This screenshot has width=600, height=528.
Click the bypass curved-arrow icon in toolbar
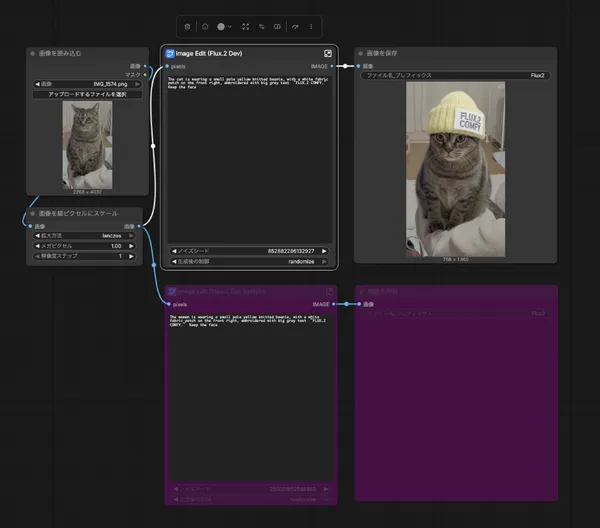point(295,26)
